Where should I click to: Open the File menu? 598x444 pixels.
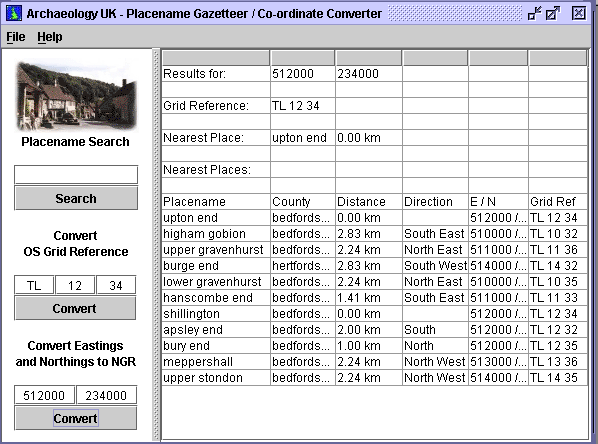point(16,37)
